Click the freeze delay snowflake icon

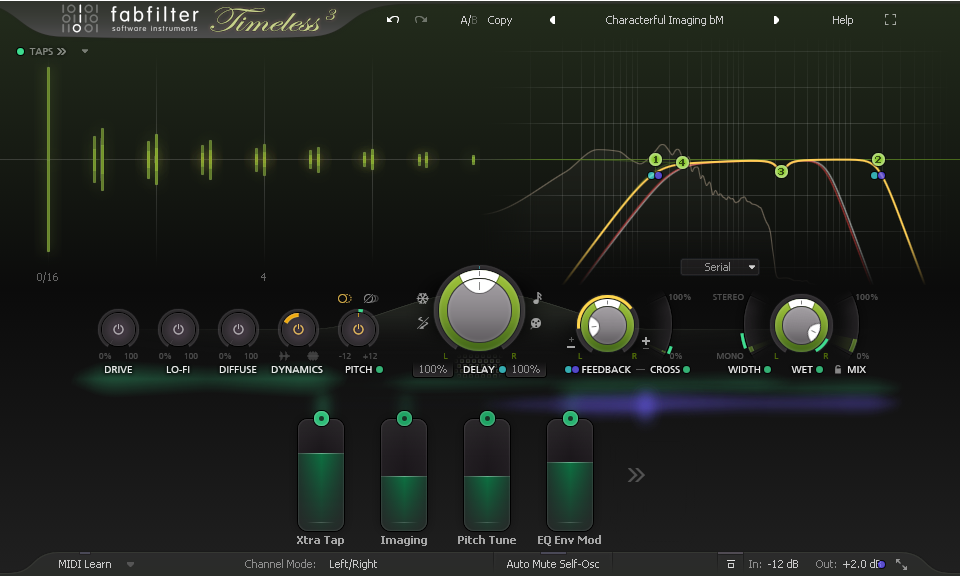[423, 298]
